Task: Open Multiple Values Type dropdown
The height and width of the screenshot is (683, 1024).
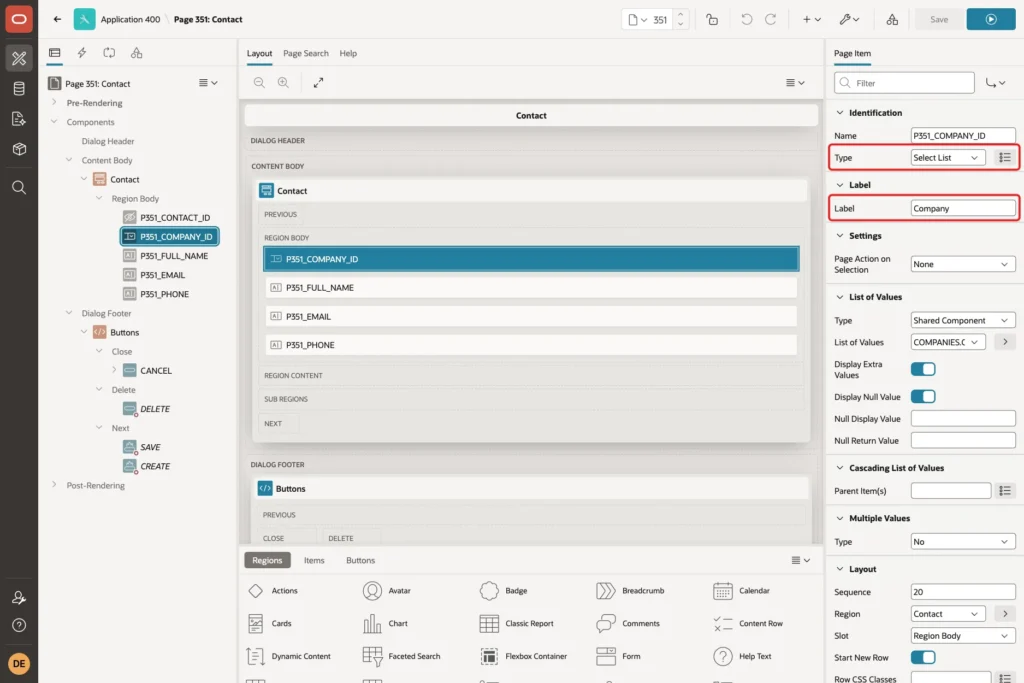Action: pyautogui.click(x=963, y=541)
